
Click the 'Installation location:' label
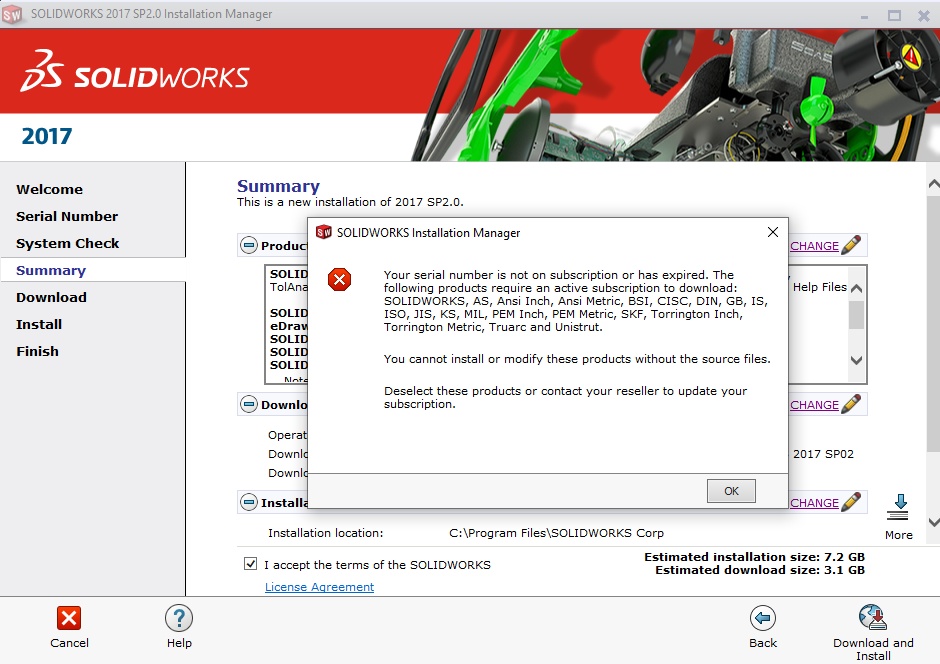[x=326, y=533]
